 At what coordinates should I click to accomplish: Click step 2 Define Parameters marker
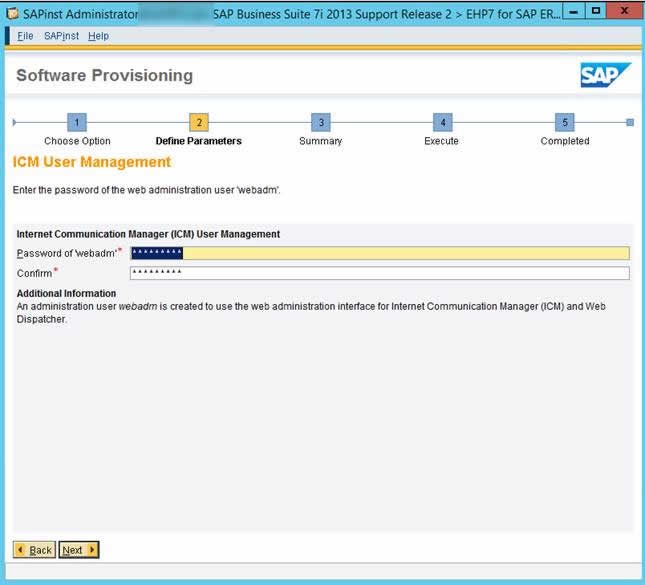click(x=199, y=122)
